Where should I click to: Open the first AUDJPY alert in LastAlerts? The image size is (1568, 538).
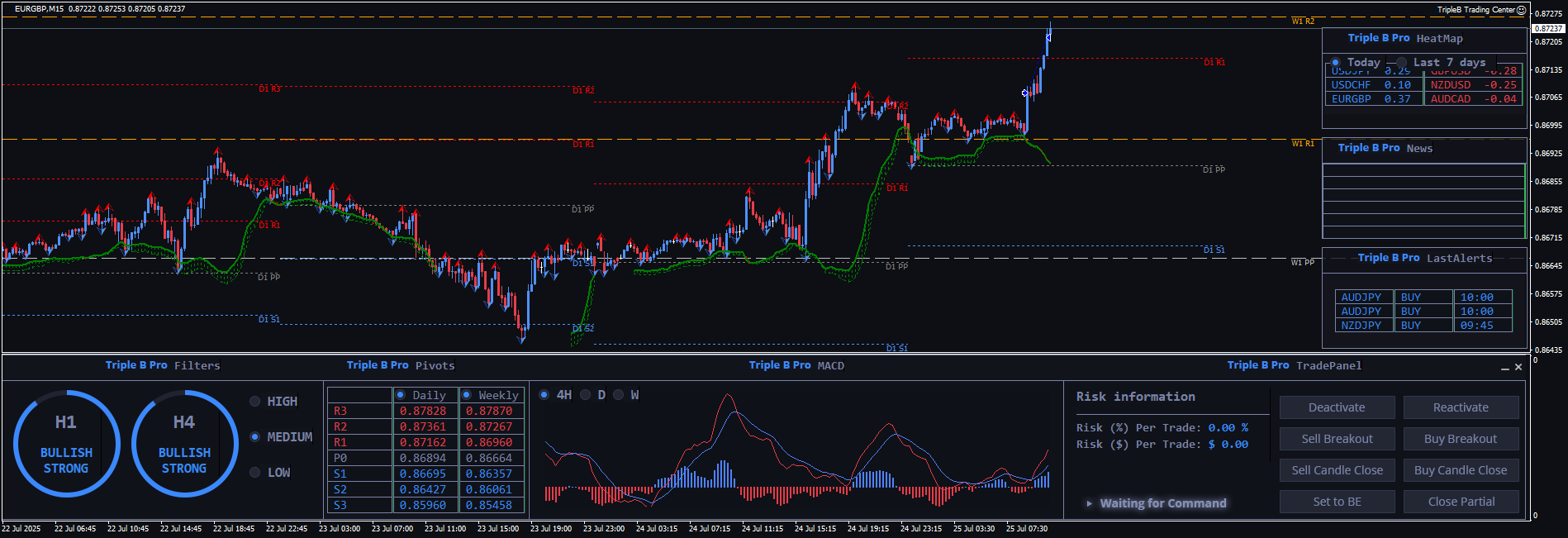1361,298
